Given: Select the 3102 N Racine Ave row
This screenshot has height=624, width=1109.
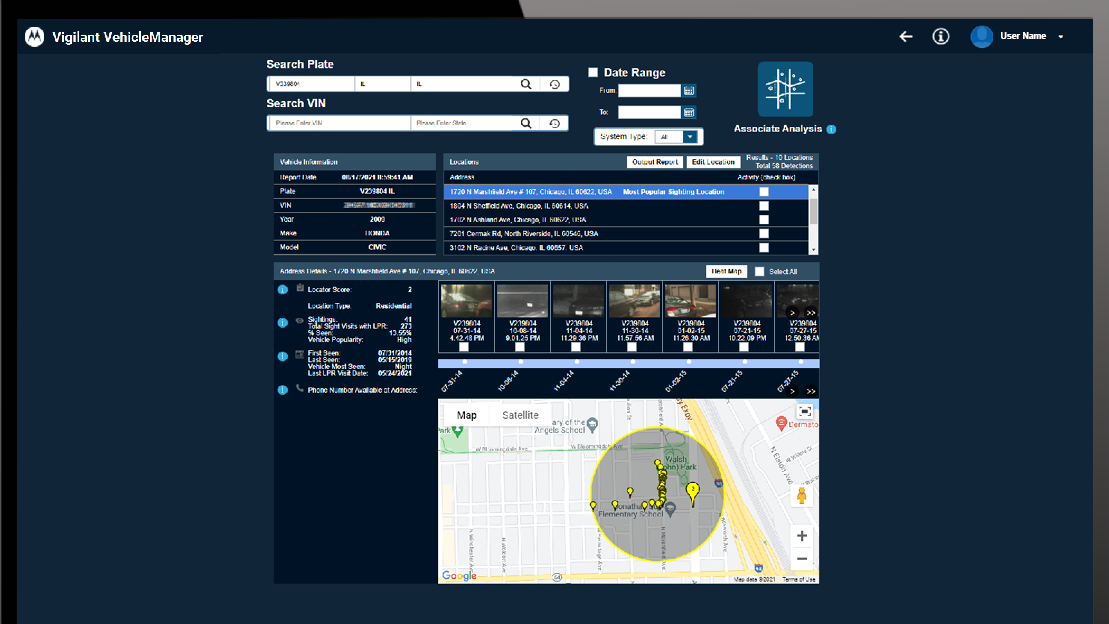Looking at the screenshot, I should 626,248.
